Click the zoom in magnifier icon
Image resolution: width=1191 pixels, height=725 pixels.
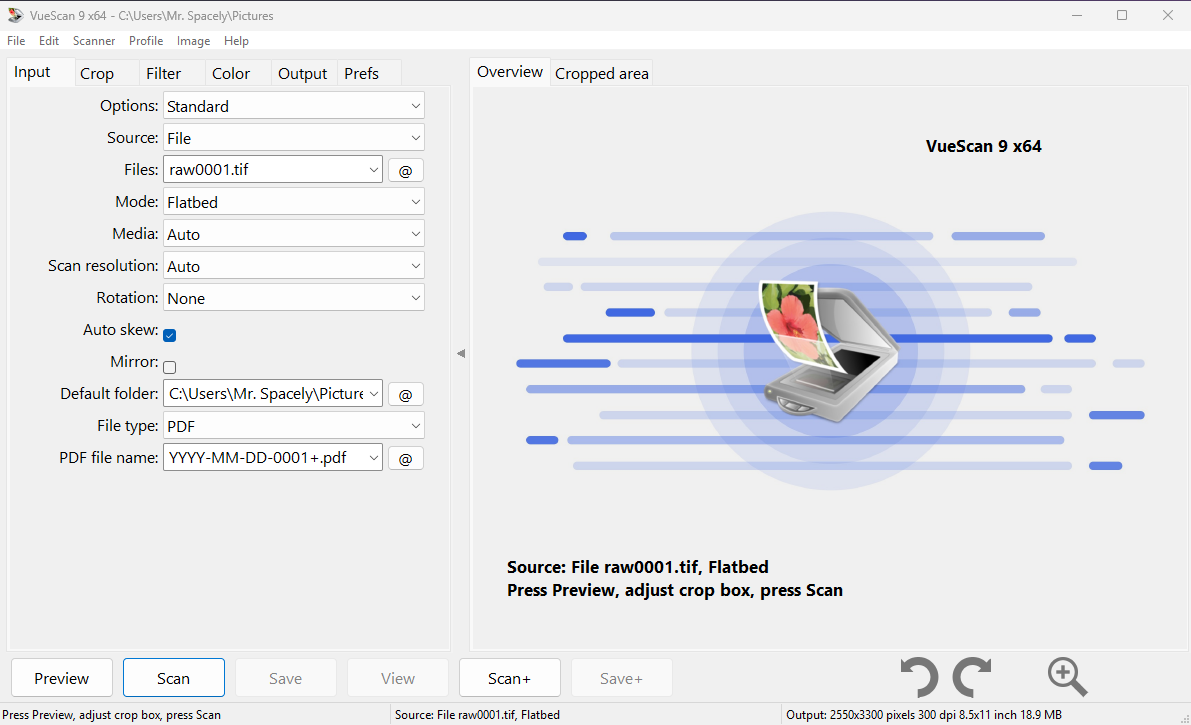pos(1067,676)
